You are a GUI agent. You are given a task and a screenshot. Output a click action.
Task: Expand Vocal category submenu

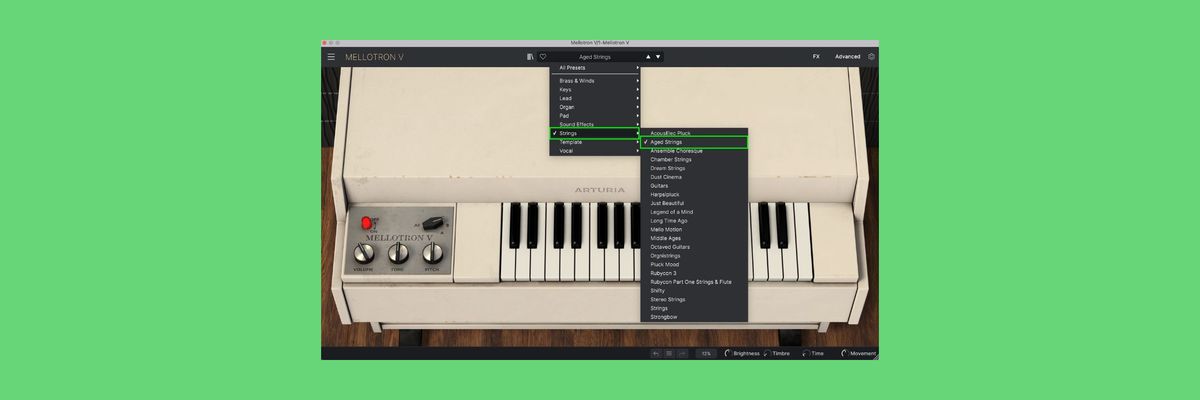[595, 151]
